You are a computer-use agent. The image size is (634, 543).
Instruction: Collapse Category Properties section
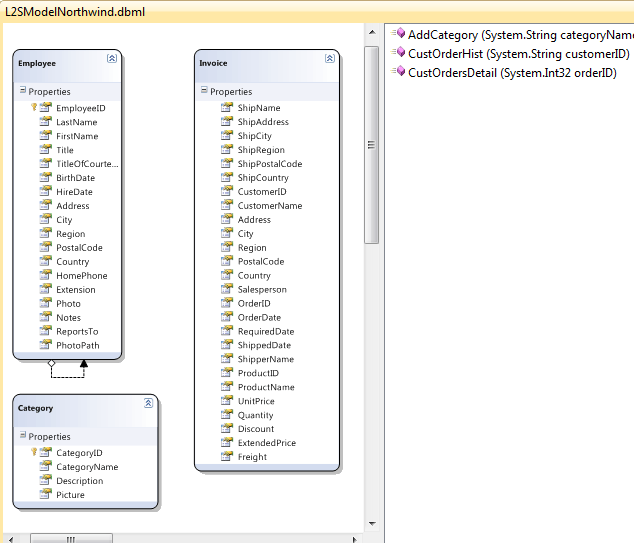point(23,435)
